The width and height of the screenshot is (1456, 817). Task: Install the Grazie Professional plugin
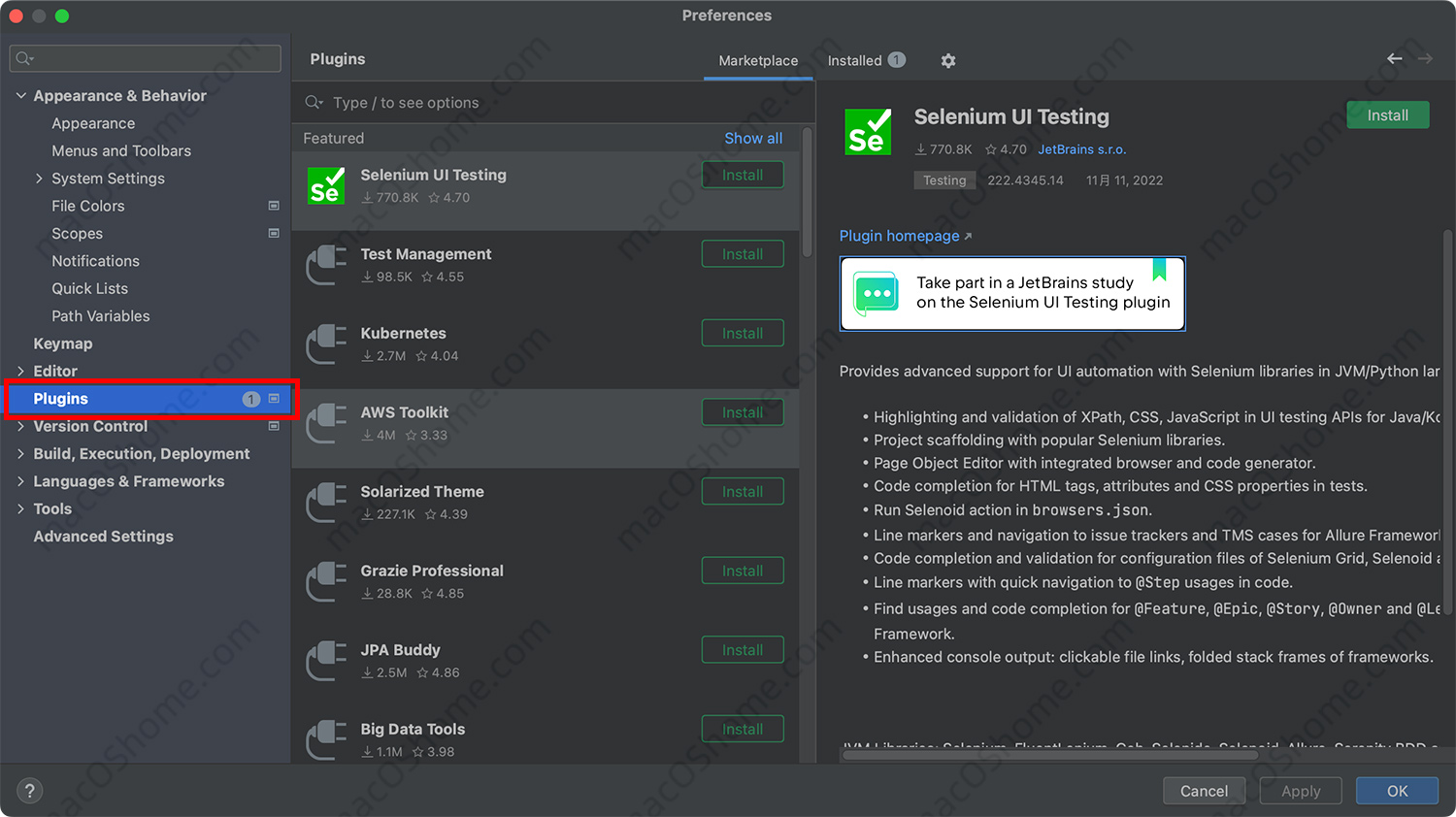[743, 571]
